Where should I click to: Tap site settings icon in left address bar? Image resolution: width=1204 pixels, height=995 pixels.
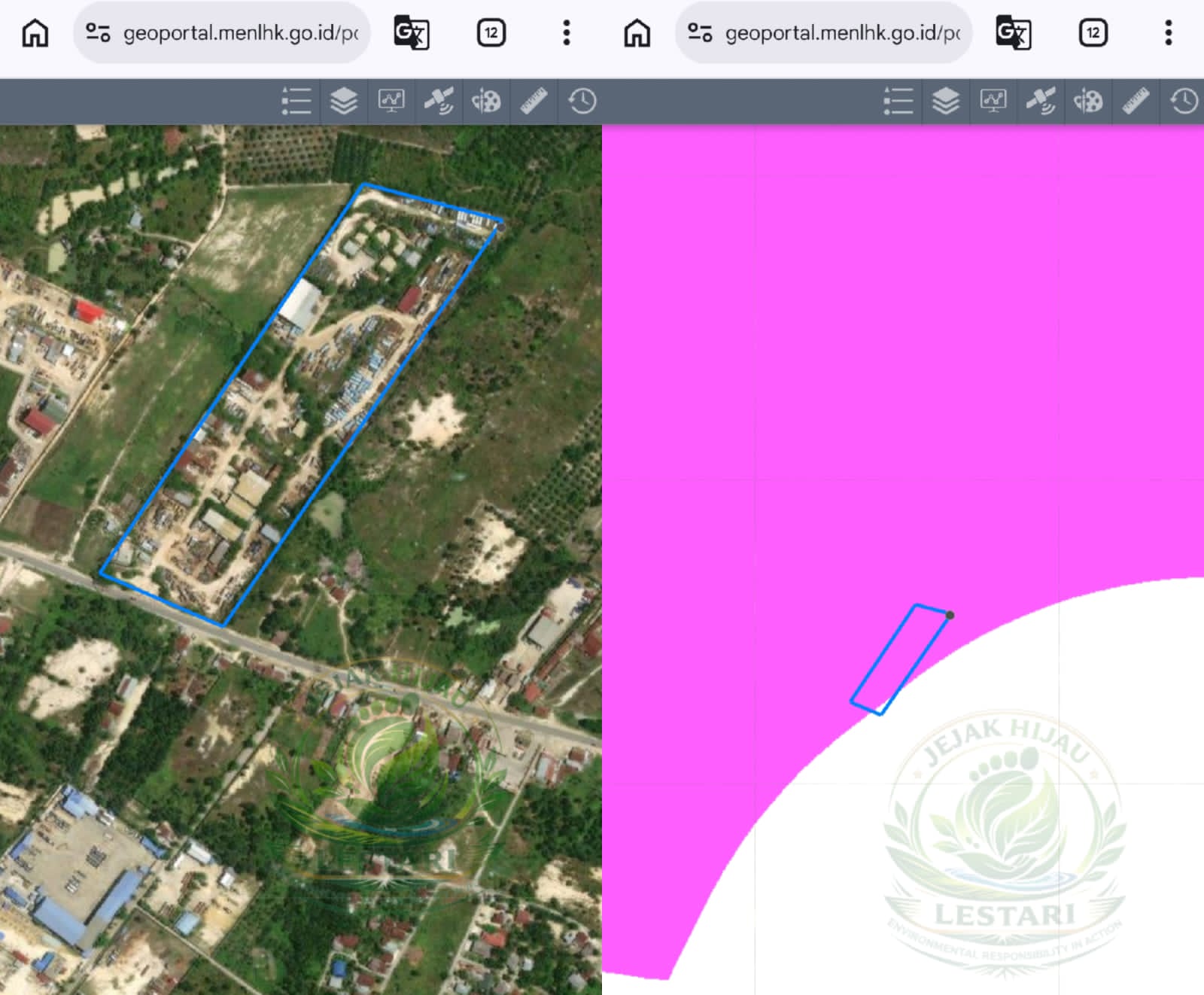98,33
